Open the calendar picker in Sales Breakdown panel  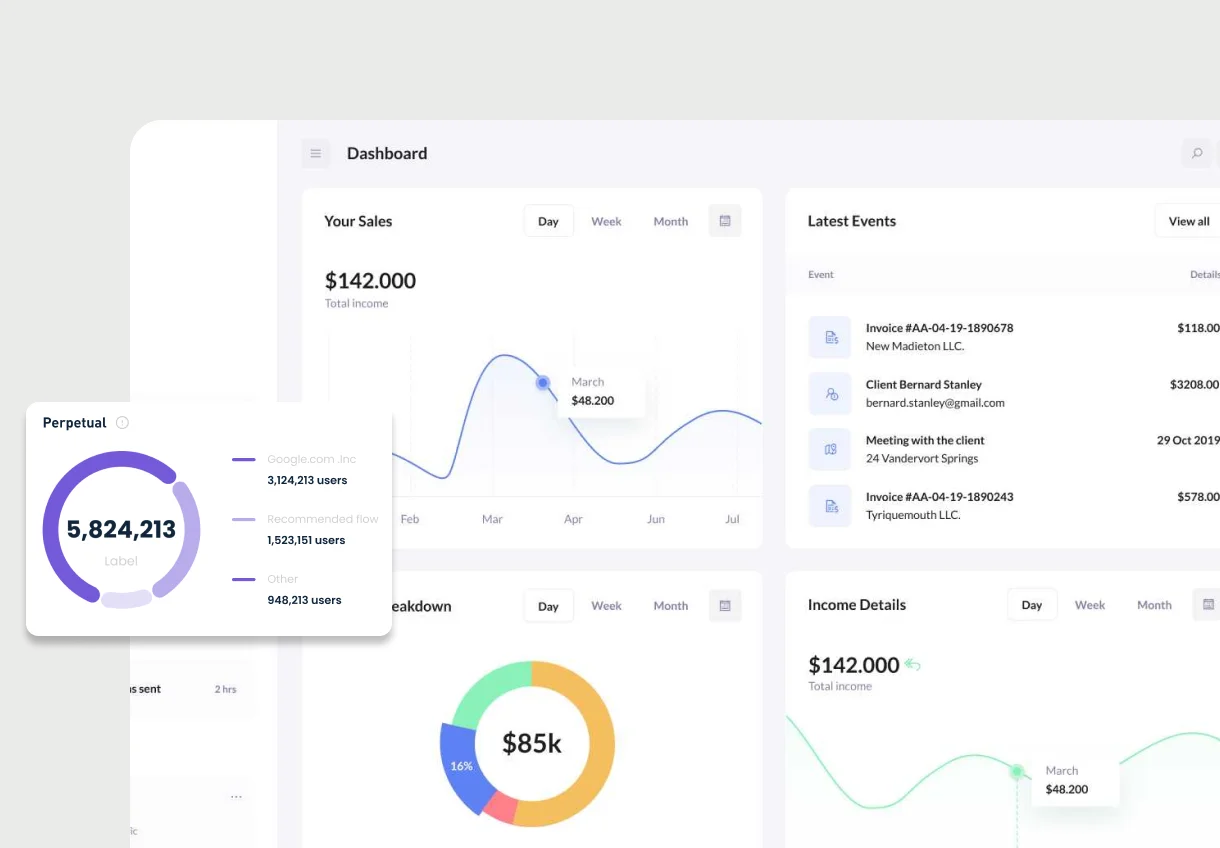[x=724, y=605]
